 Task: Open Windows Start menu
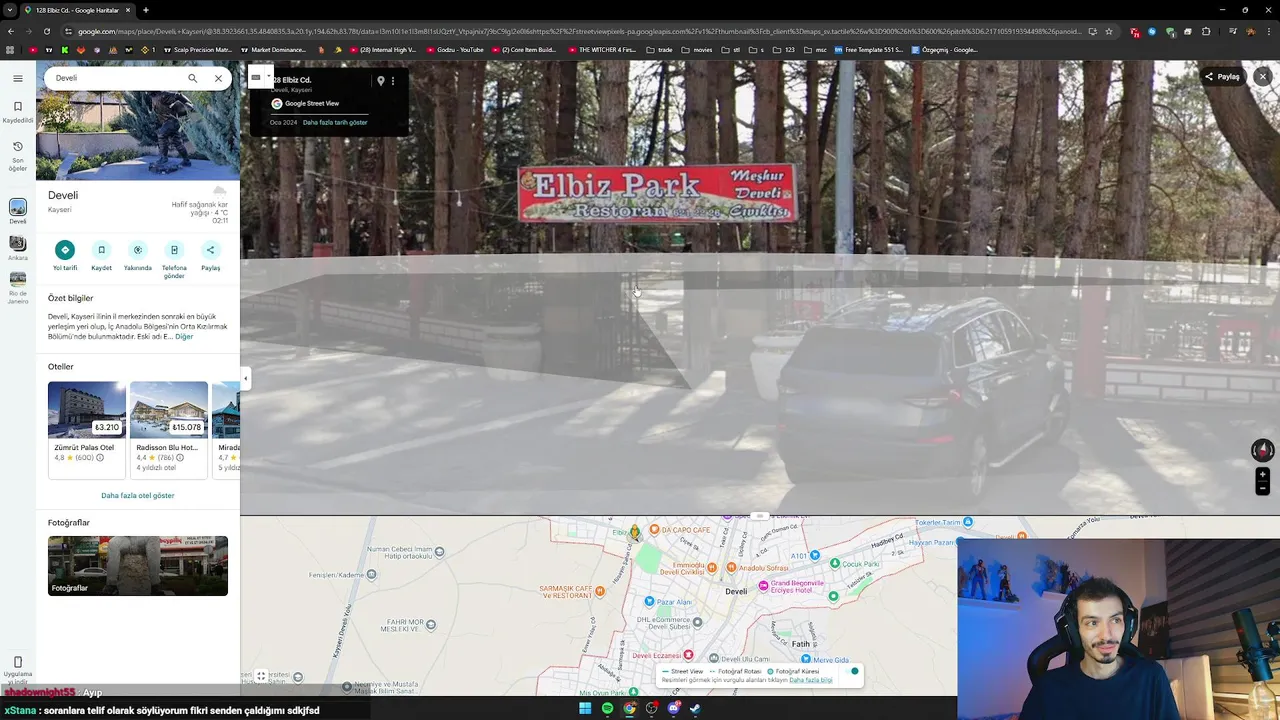click(585, 708)
